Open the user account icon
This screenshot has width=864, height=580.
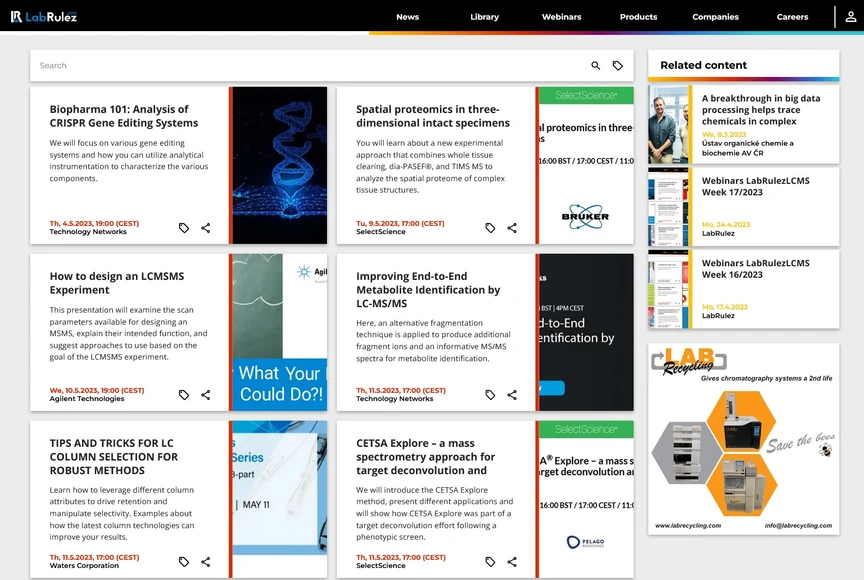[851, 17]
